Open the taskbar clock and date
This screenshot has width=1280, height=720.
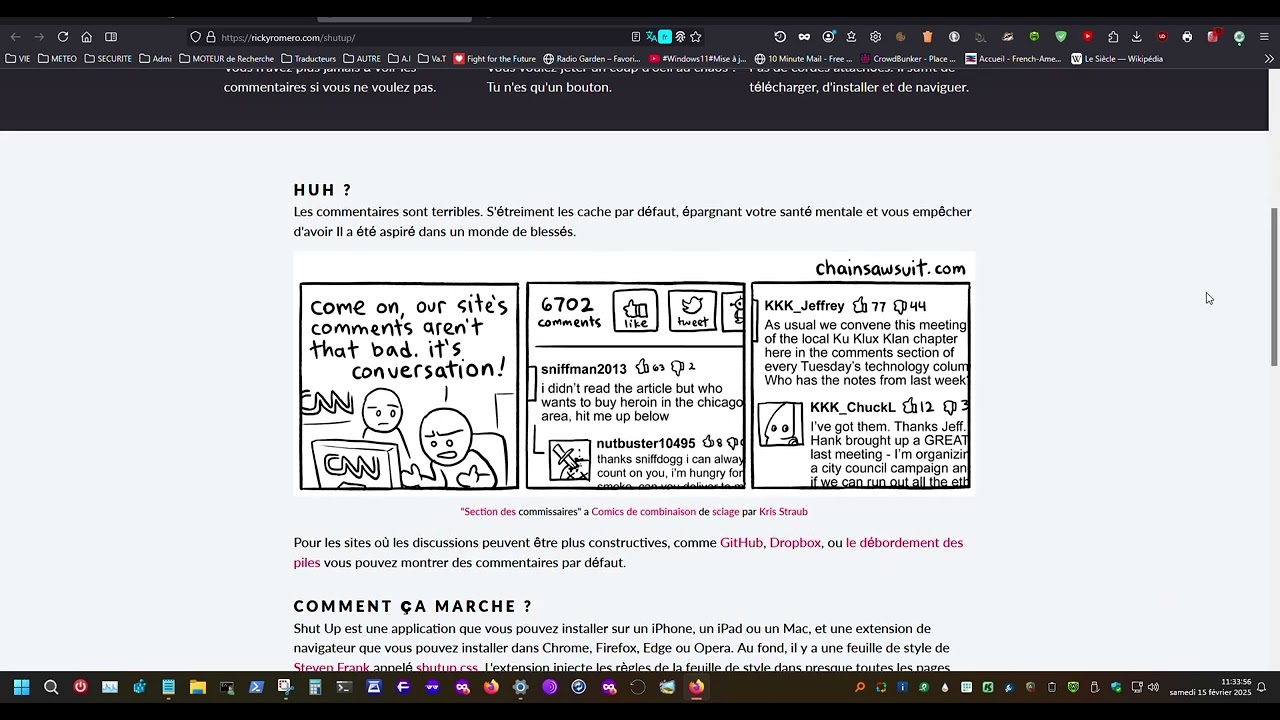pyautogui.click(x=1210, y=687)
